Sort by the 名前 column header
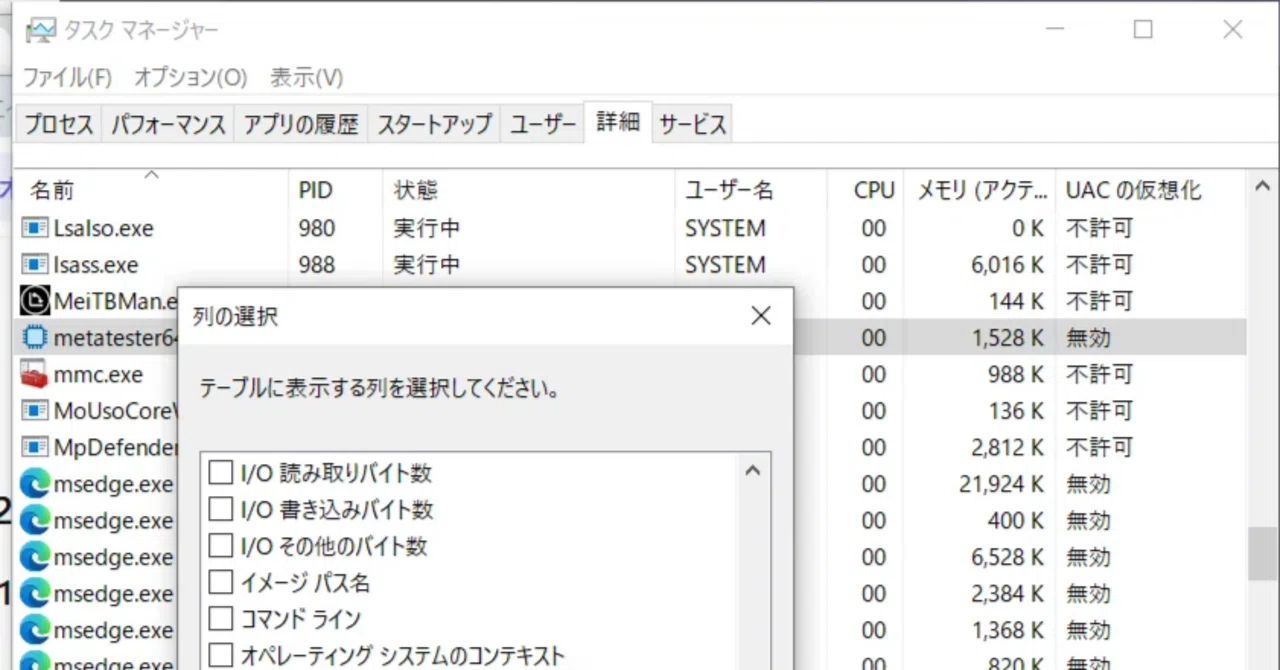The height and width of the screenshot is (670, 1280). pos(150,188)
